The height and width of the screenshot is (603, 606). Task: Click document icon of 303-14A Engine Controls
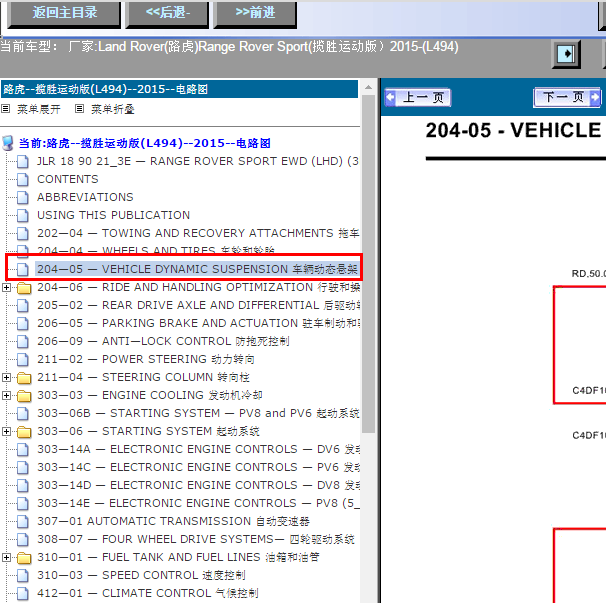click(x=23, y=450)
